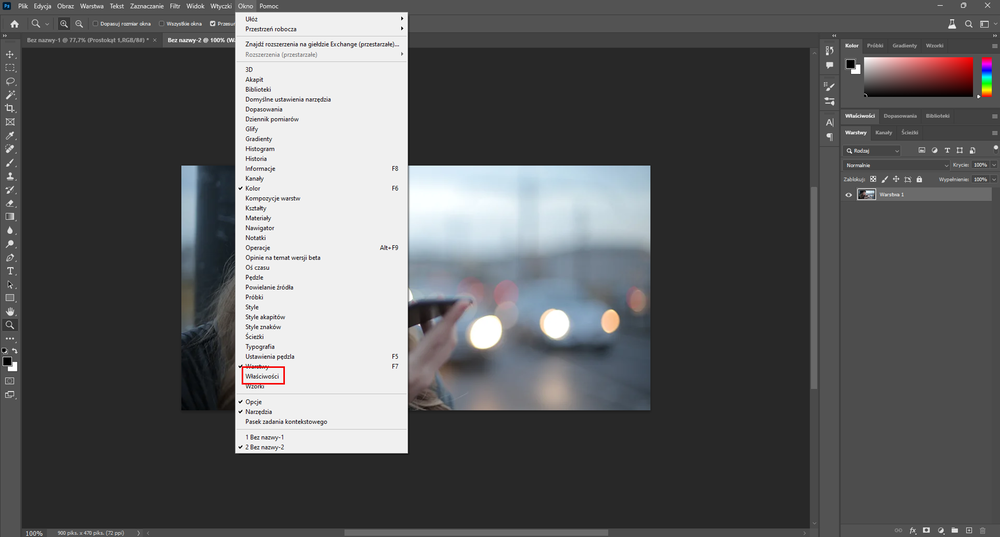Select the Clone Stamp tool
The width and height of the screenshot is (1000, 537).
click(x=10, y=176)
